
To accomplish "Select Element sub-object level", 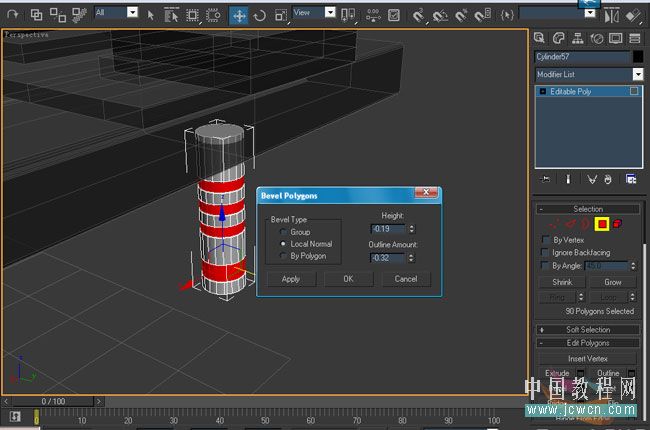I will (x=617, y=224).
